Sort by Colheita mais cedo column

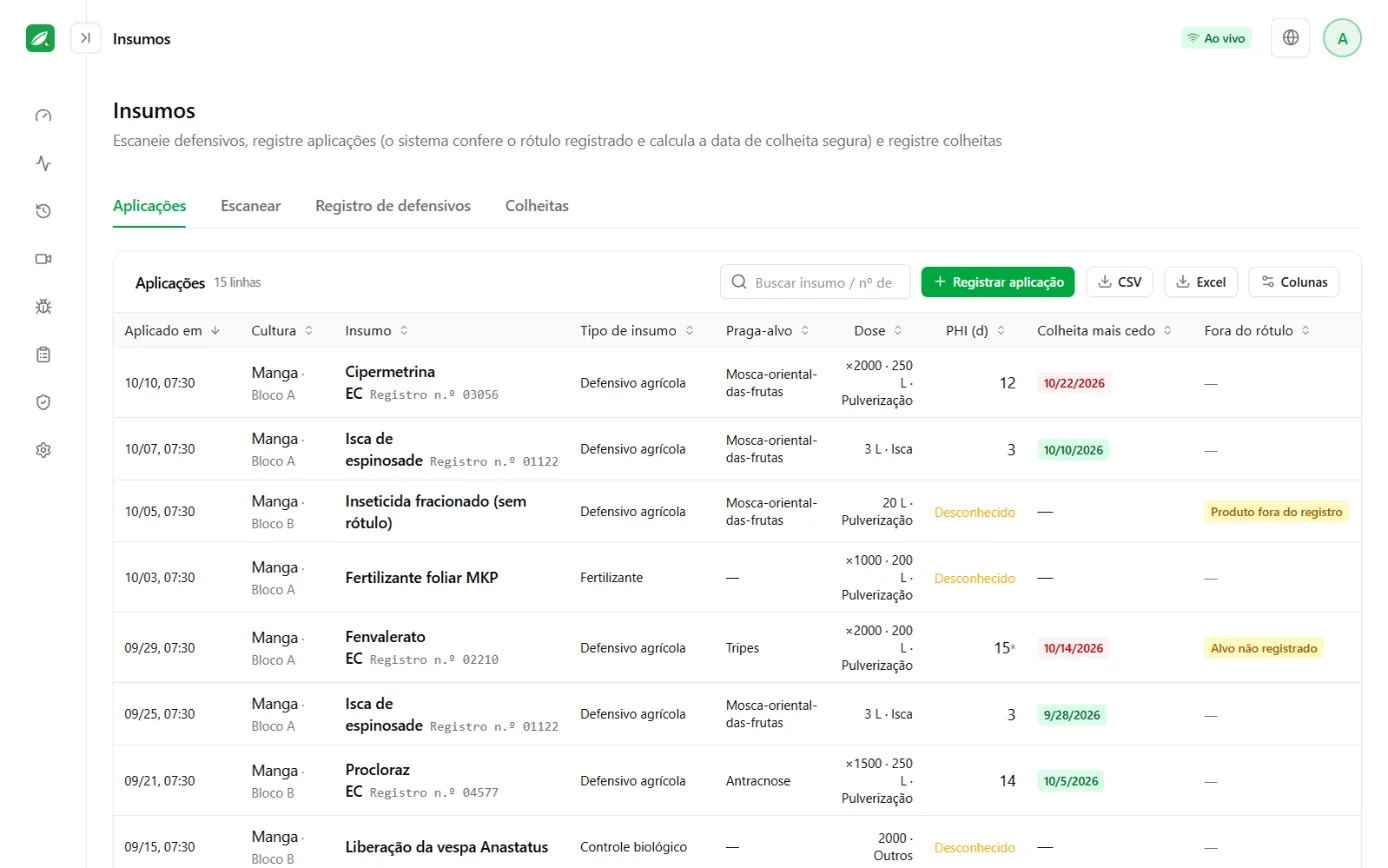click(x=1105, y=330)
